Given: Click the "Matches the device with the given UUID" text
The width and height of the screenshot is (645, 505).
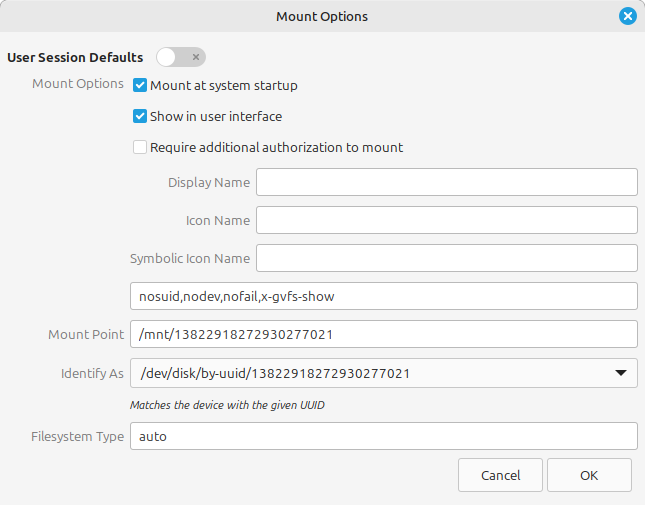Looking at the screenshot, I should (x=227, y=405).
